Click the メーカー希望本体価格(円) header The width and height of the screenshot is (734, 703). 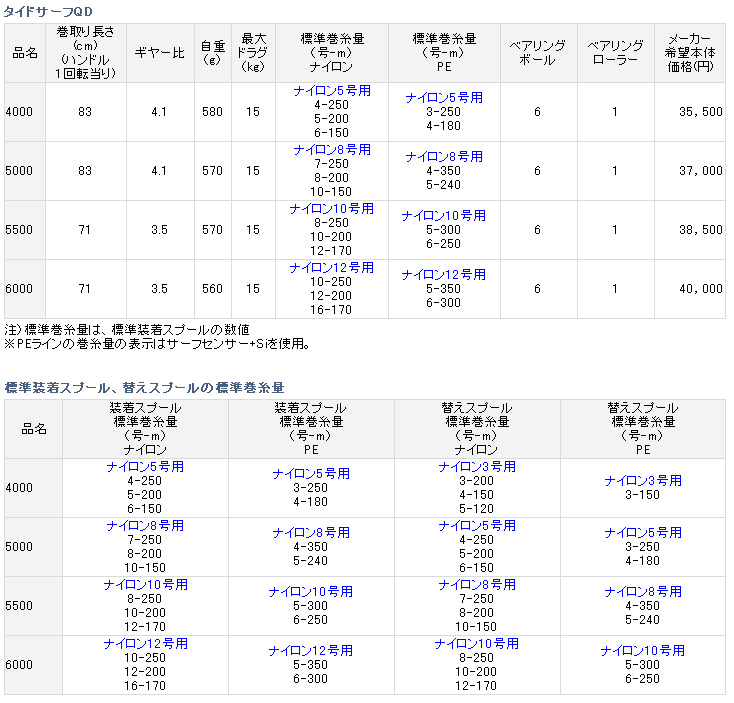pos(690,52)
